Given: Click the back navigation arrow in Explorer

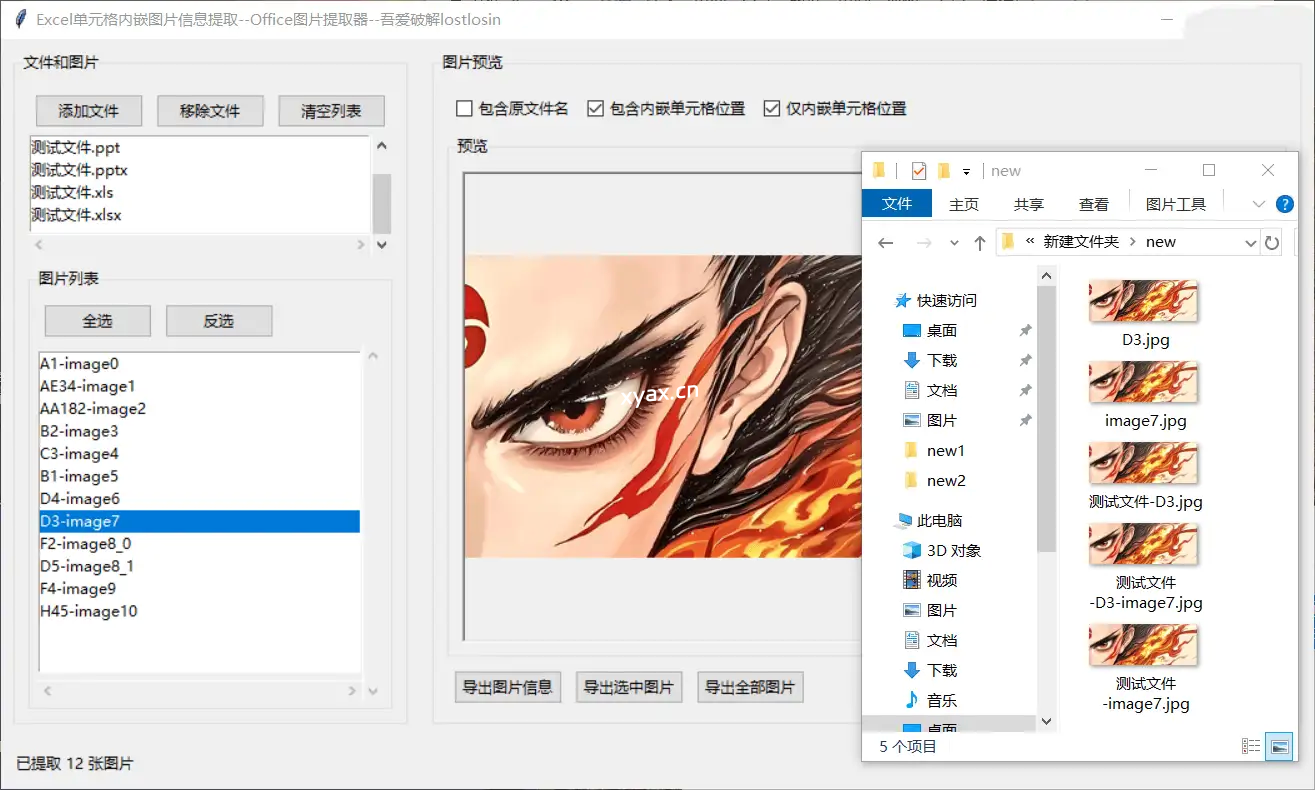Looking at the screenshot, I should (885, 242).
